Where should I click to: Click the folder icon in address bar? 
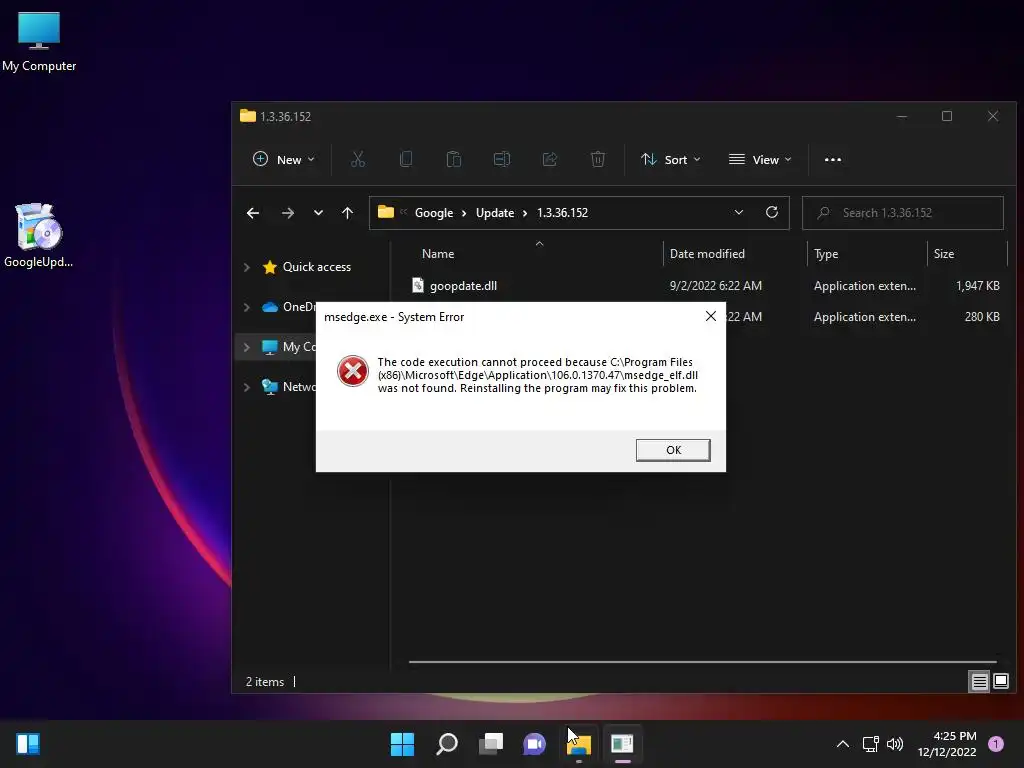(x=386, y=212)
